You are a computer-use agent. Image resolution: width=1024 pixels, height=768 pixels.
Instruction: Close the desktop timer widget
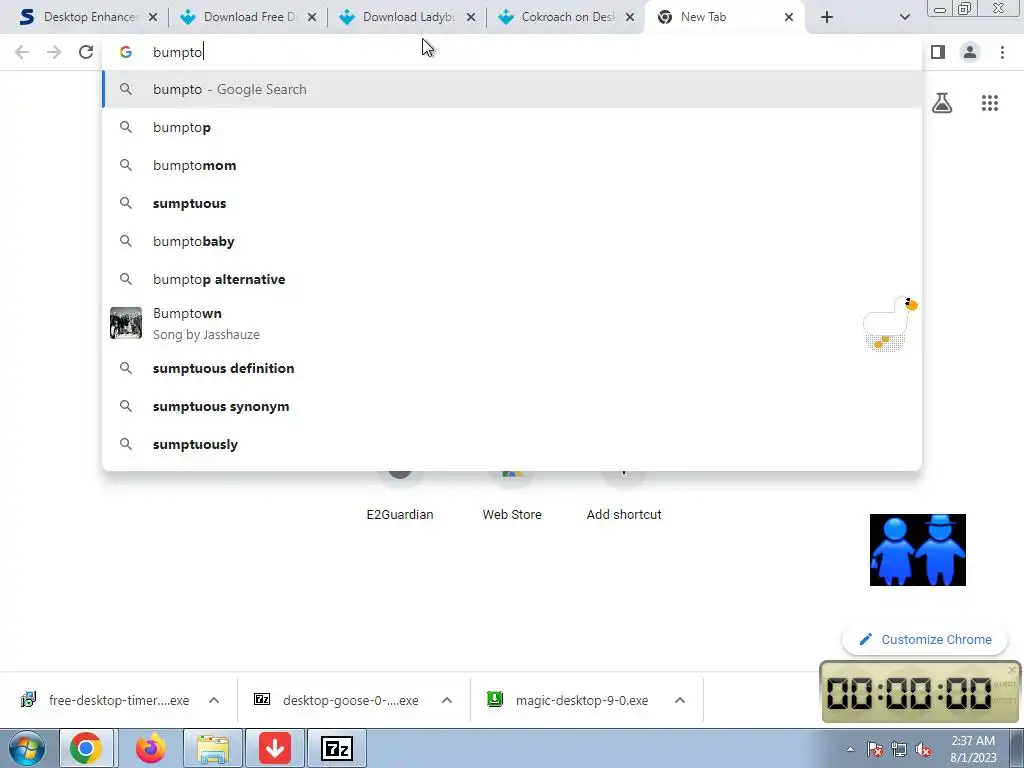coord(1012,669)
